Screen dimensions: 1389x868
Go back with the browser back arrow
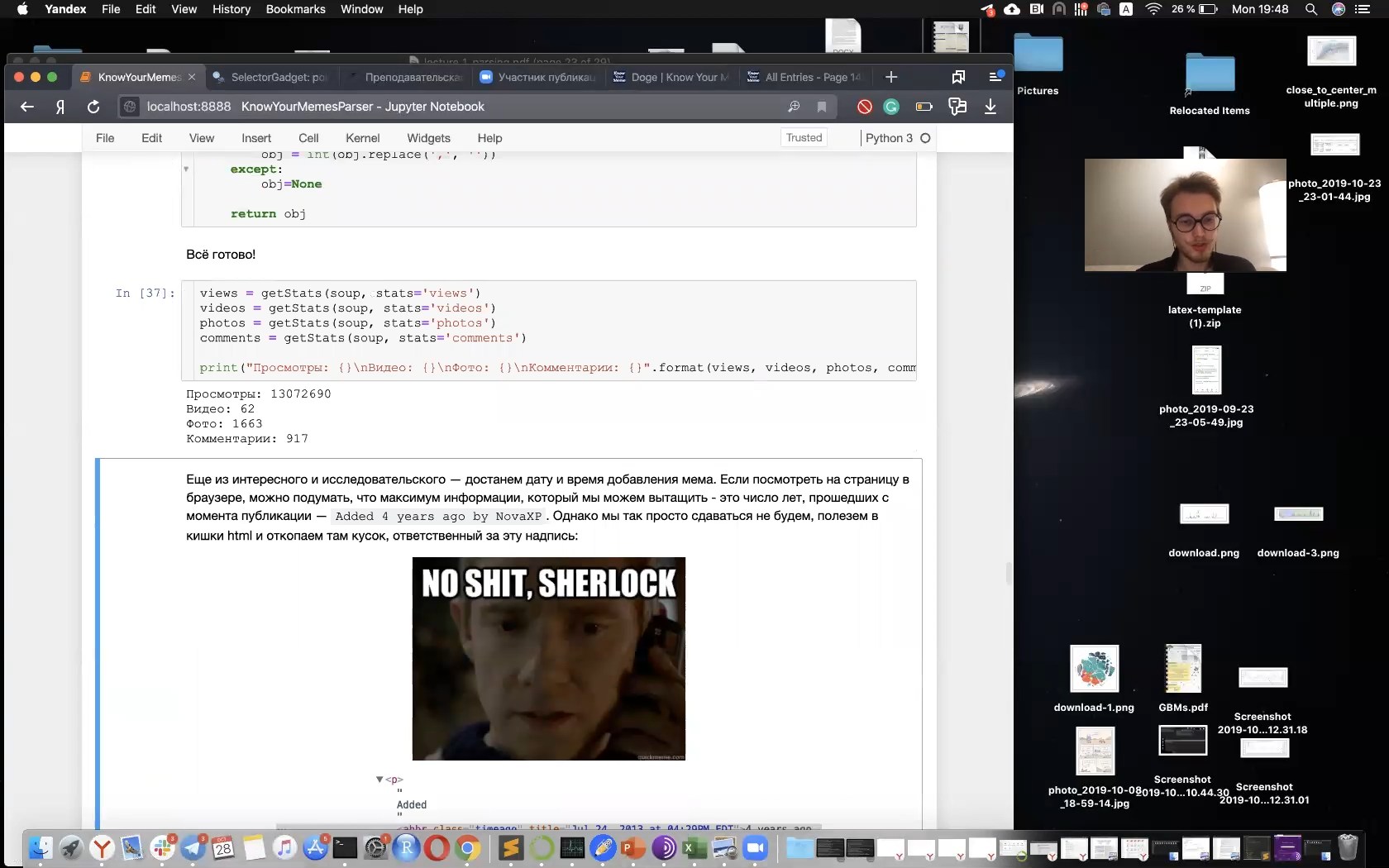tap(27, 107)
